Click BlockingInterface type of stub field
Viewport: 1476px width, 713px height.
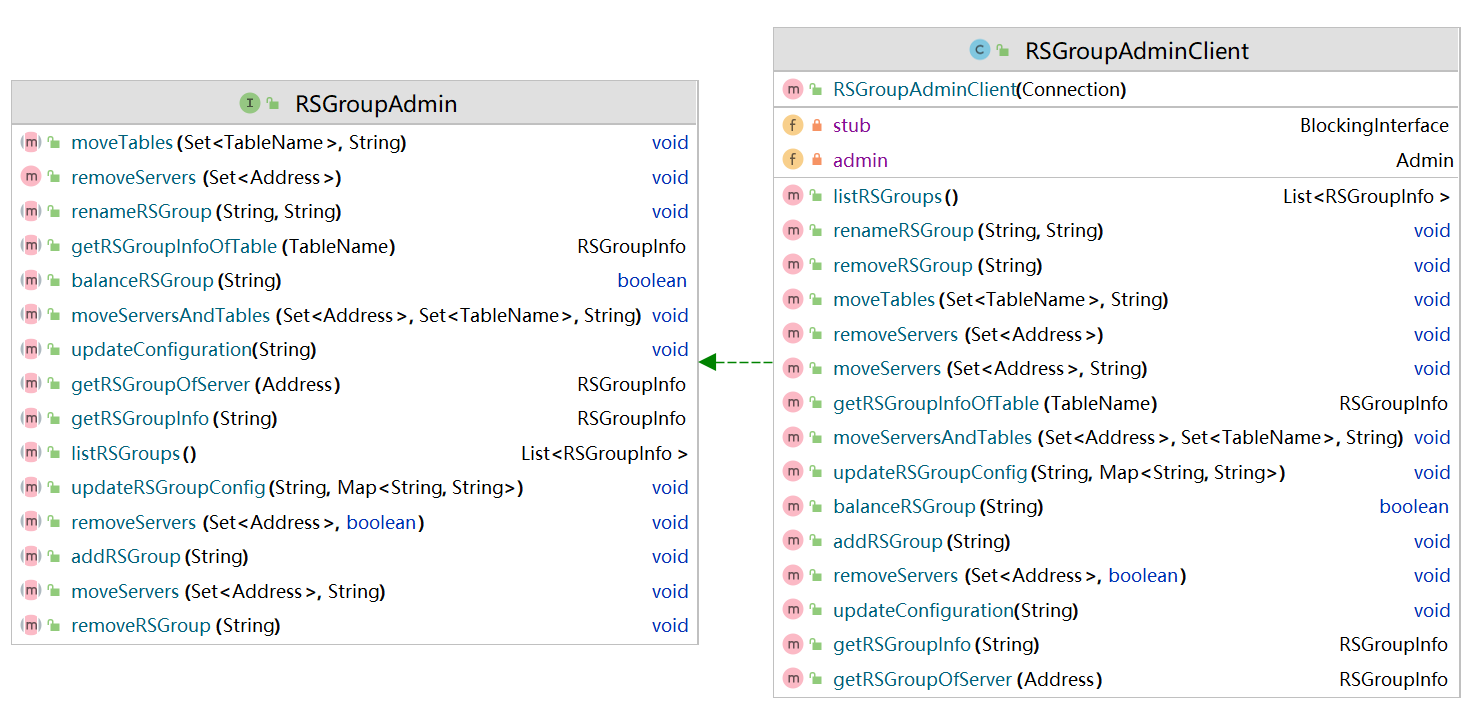1373,126
